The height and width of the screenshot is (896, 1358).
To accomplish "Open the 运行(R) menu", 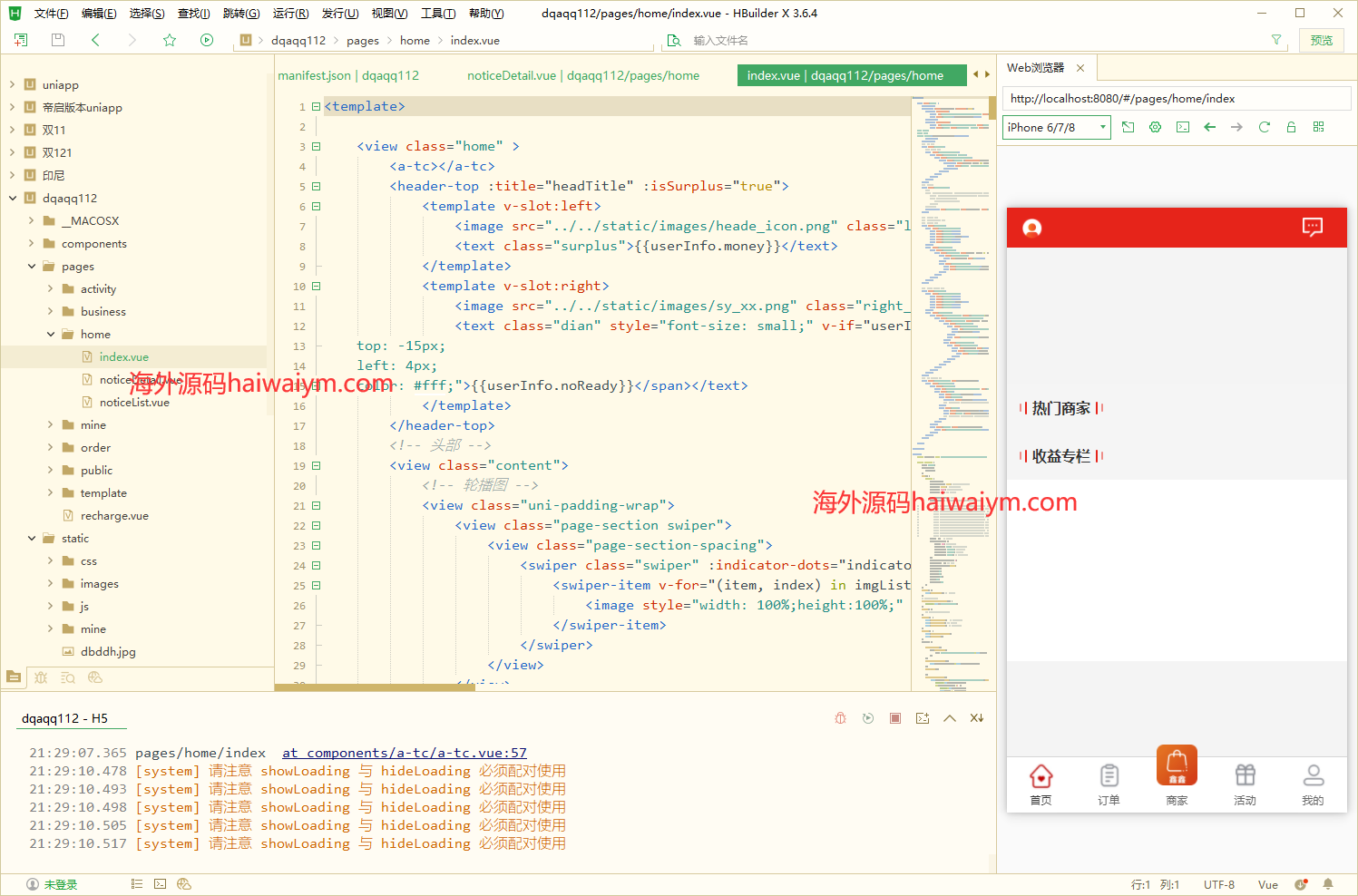I will (x=290, y=14).
